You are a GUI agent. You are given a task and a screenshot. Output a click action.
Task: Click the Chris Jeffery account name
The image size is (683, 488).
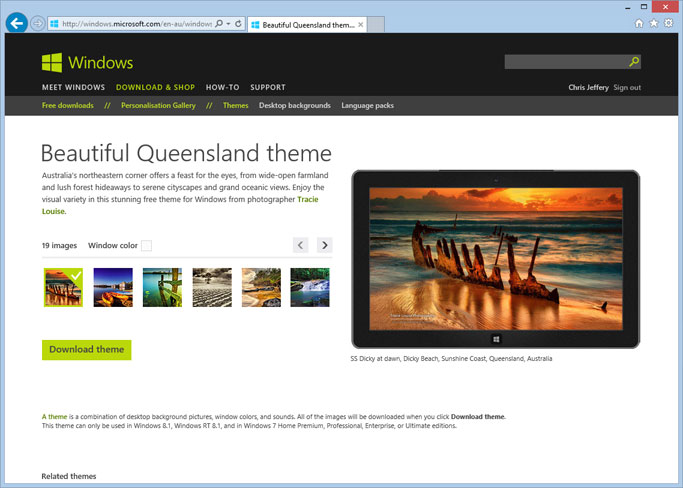(x=588, y=88)
